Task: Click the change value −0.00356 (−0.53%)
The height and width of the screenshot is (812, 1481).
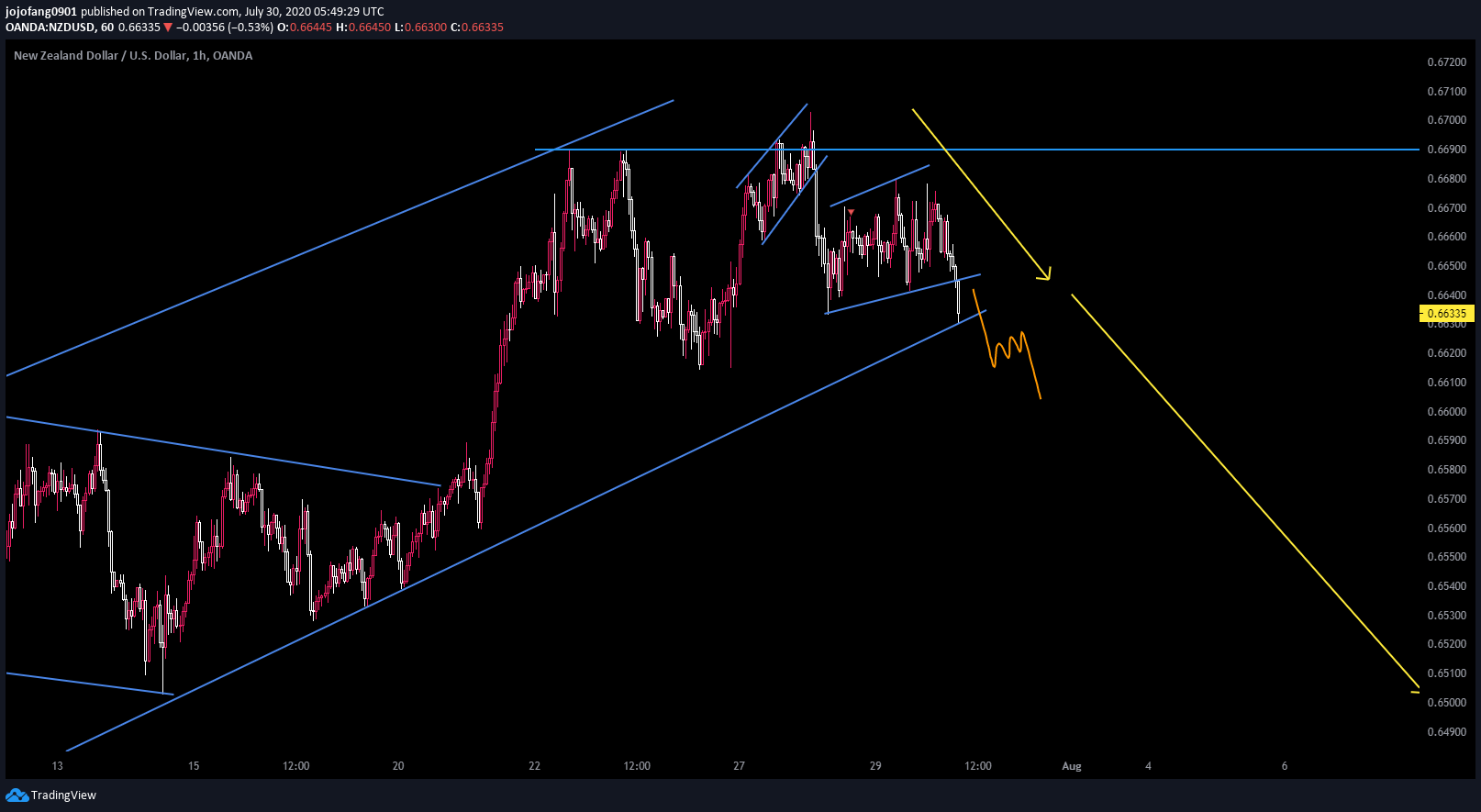Action: pos(225,28)
